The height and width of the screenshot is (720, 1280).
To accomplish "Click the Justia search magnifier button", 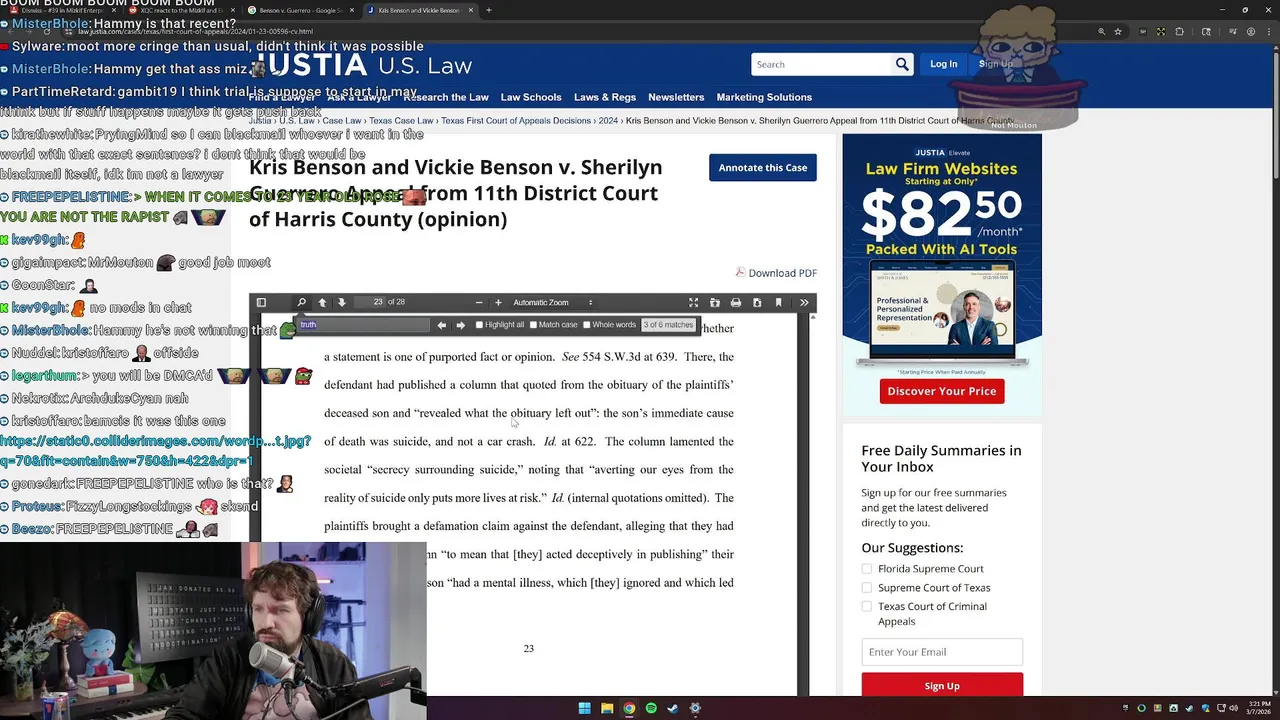I will 902,64.
